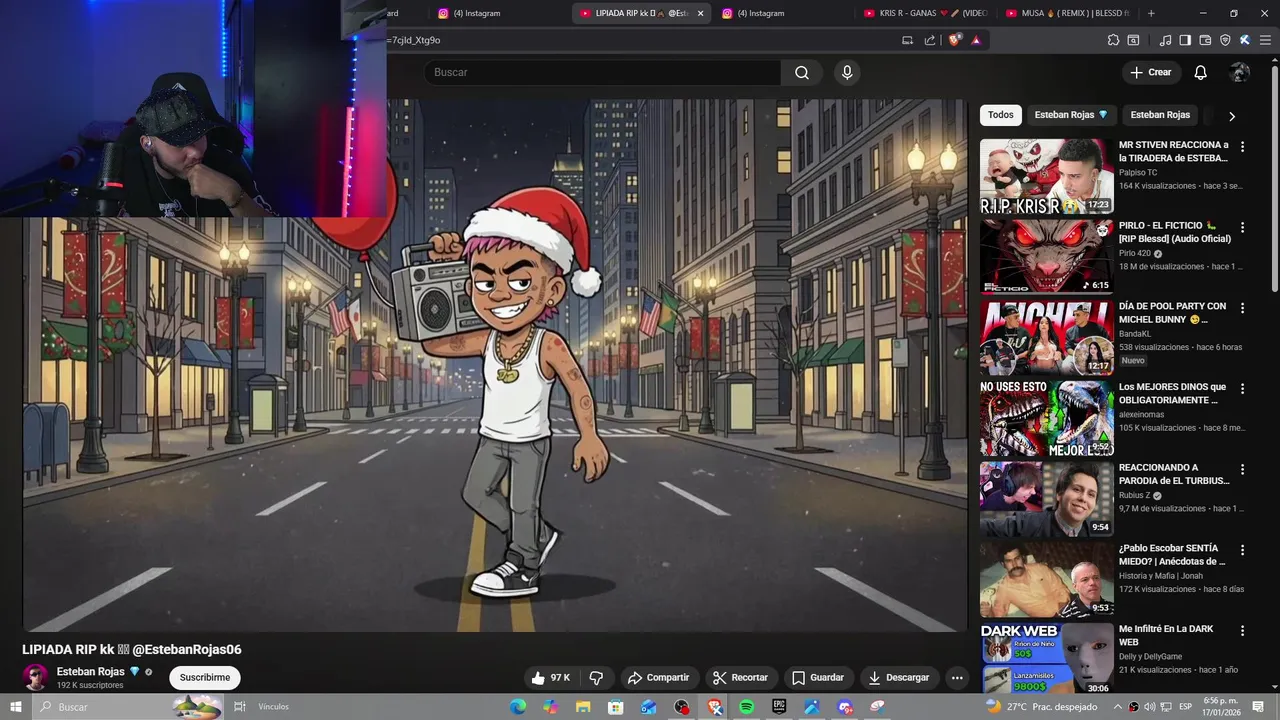This screenshot has width=1280, height=720.
Task: Open Microsoft Edge from the taskbar
Action: click(x=518, y=707)
